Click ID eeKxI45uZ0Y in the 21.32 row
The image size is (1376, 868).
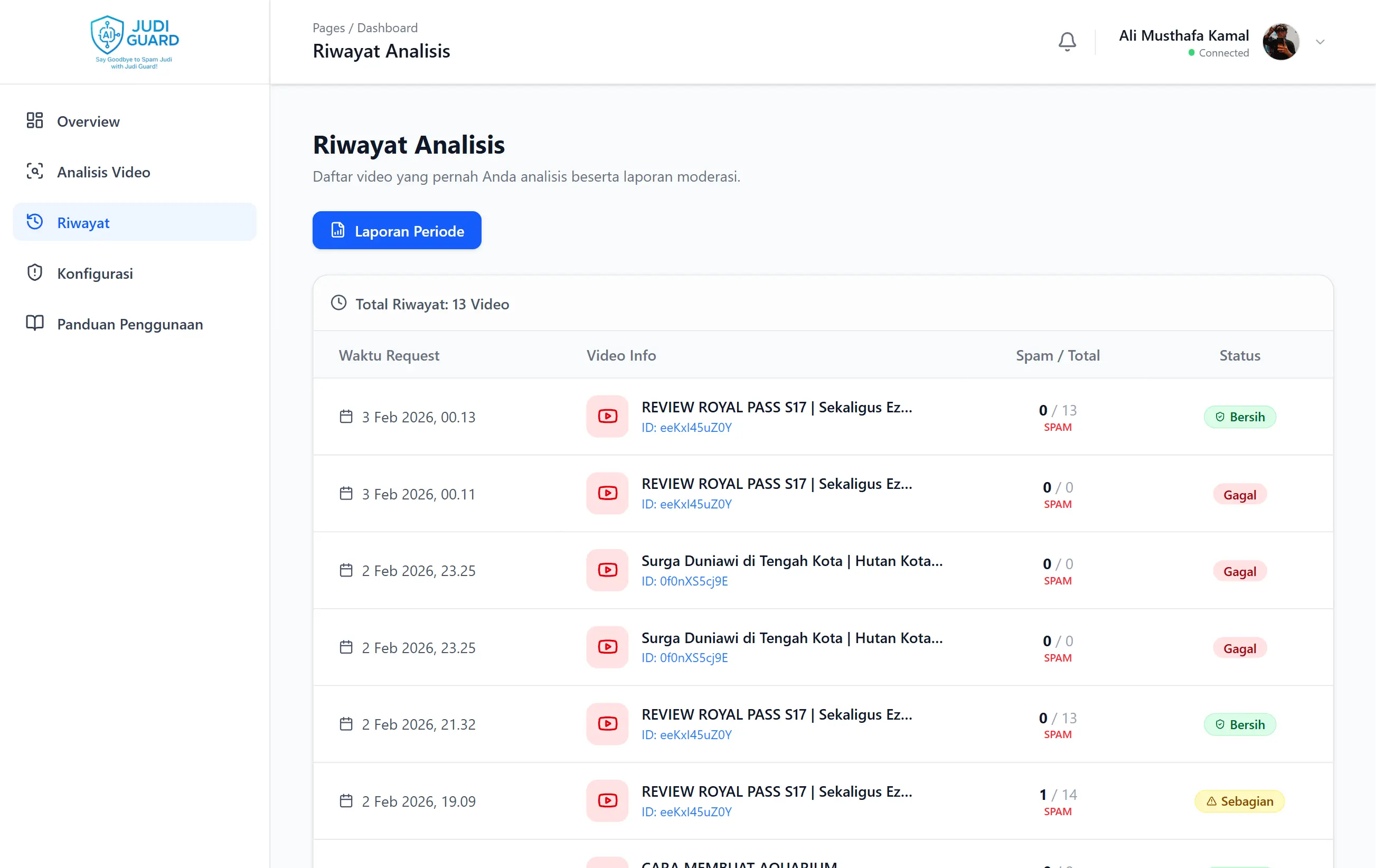point(687,735)
